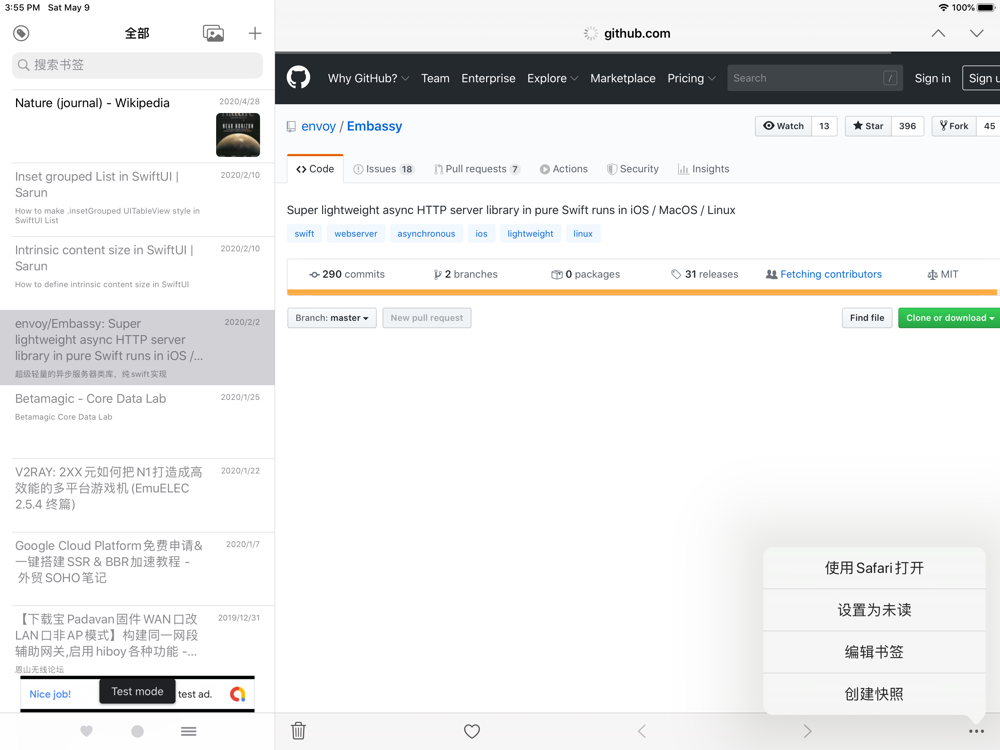Select 设置为未读 menu option
This screenshot has height=750, width=1000.
874,610
